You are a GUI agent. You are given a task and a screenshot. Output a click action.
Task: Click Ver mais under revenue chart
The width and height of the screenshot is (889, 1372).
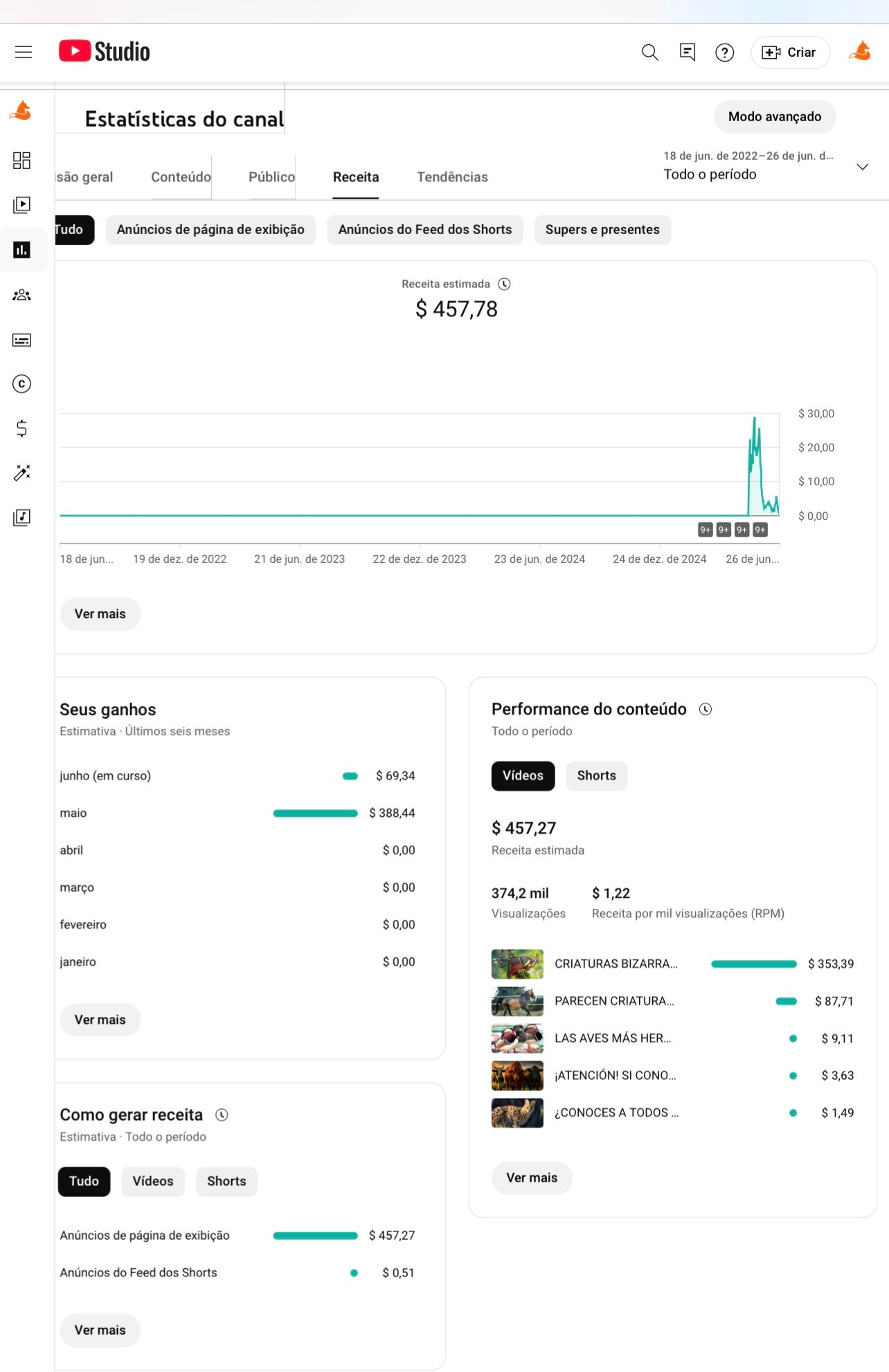point(100,614)
